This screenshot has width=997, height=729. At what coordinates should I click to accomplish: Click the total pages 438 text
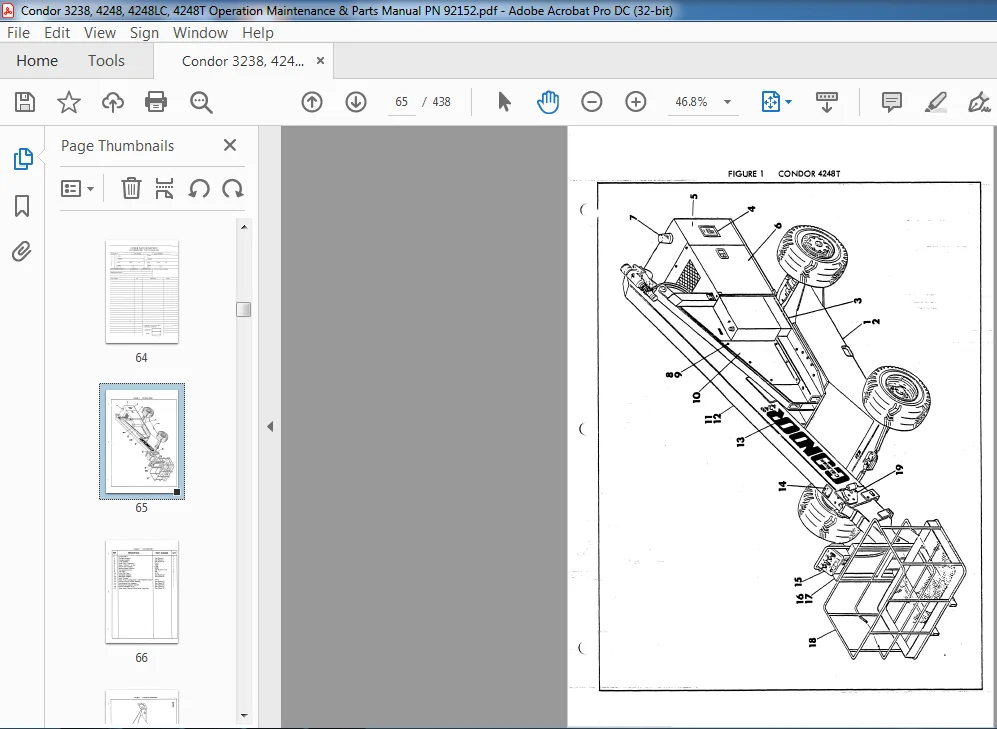pyautogui.click(x=441, y=102)
